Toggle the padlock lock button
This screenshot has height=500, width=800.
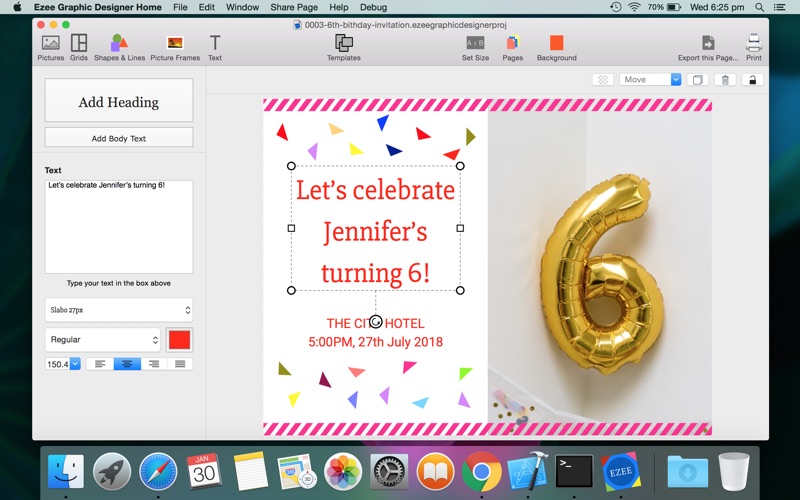tap(752, 80)
